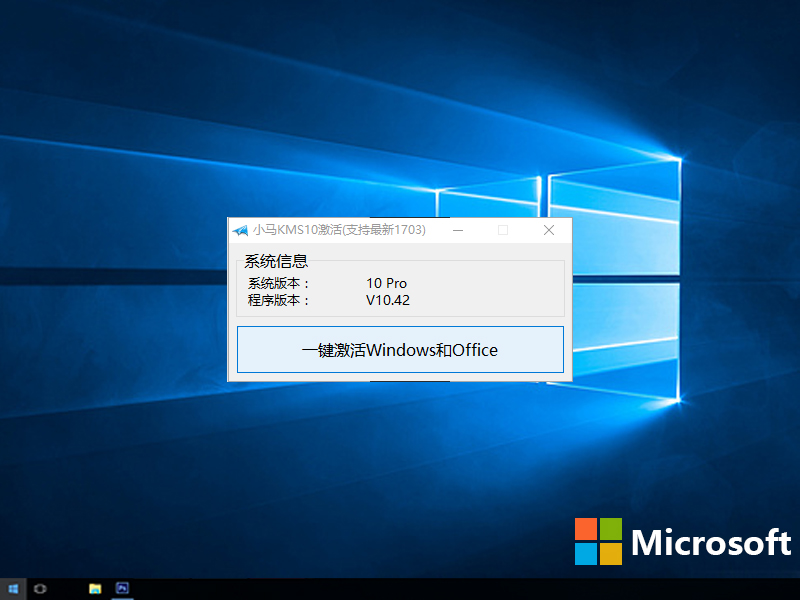Image resolution: width=800 pixels, height=600 pixels.
Task: Click the V10.42 program version value
Action: (388, 300)
